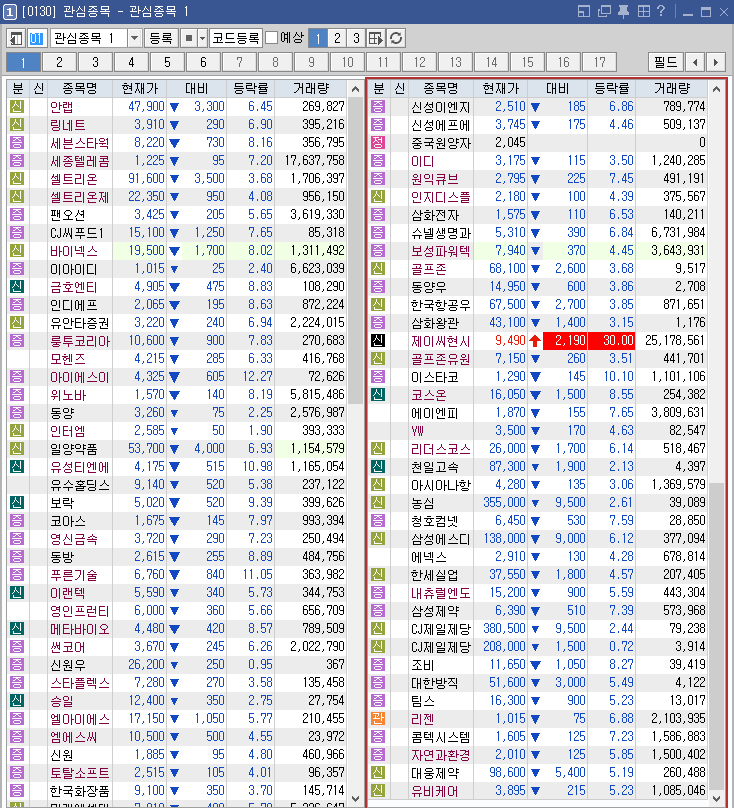Click the pink 정 badge in 중국원양자 row
Image resolution: width=734 pixels, height=808 pixels.
pyautogui.click(x=378, y=142)
